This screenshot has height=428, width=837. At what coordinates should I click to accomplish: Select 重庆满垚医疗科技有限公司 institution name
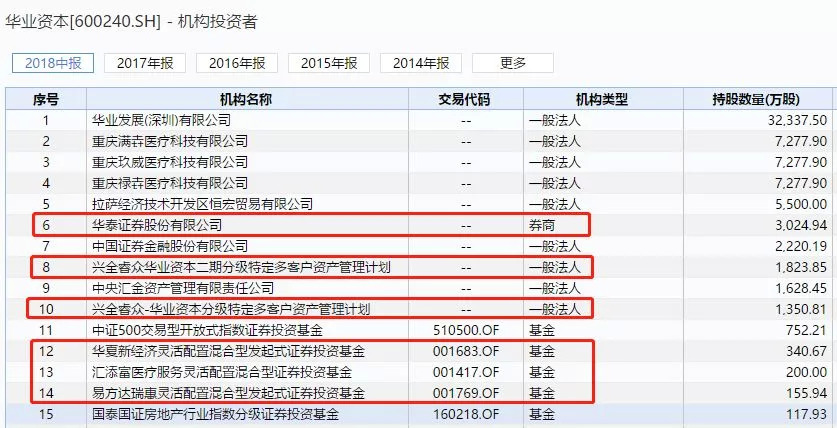pyautogui.click(x=170, y=141)
